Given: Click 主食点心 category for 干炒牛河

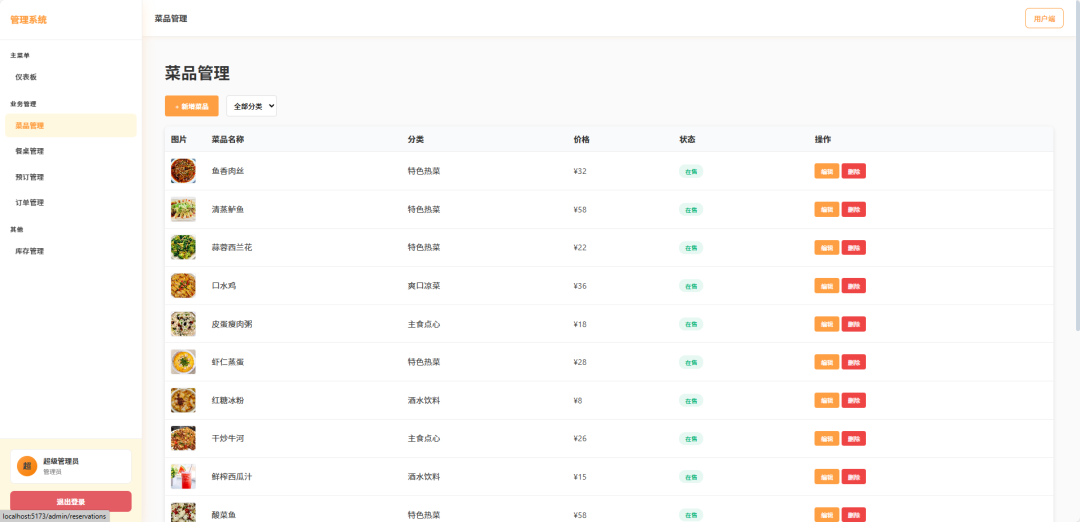Looking at the screenshot, I should tap(424, 438).
